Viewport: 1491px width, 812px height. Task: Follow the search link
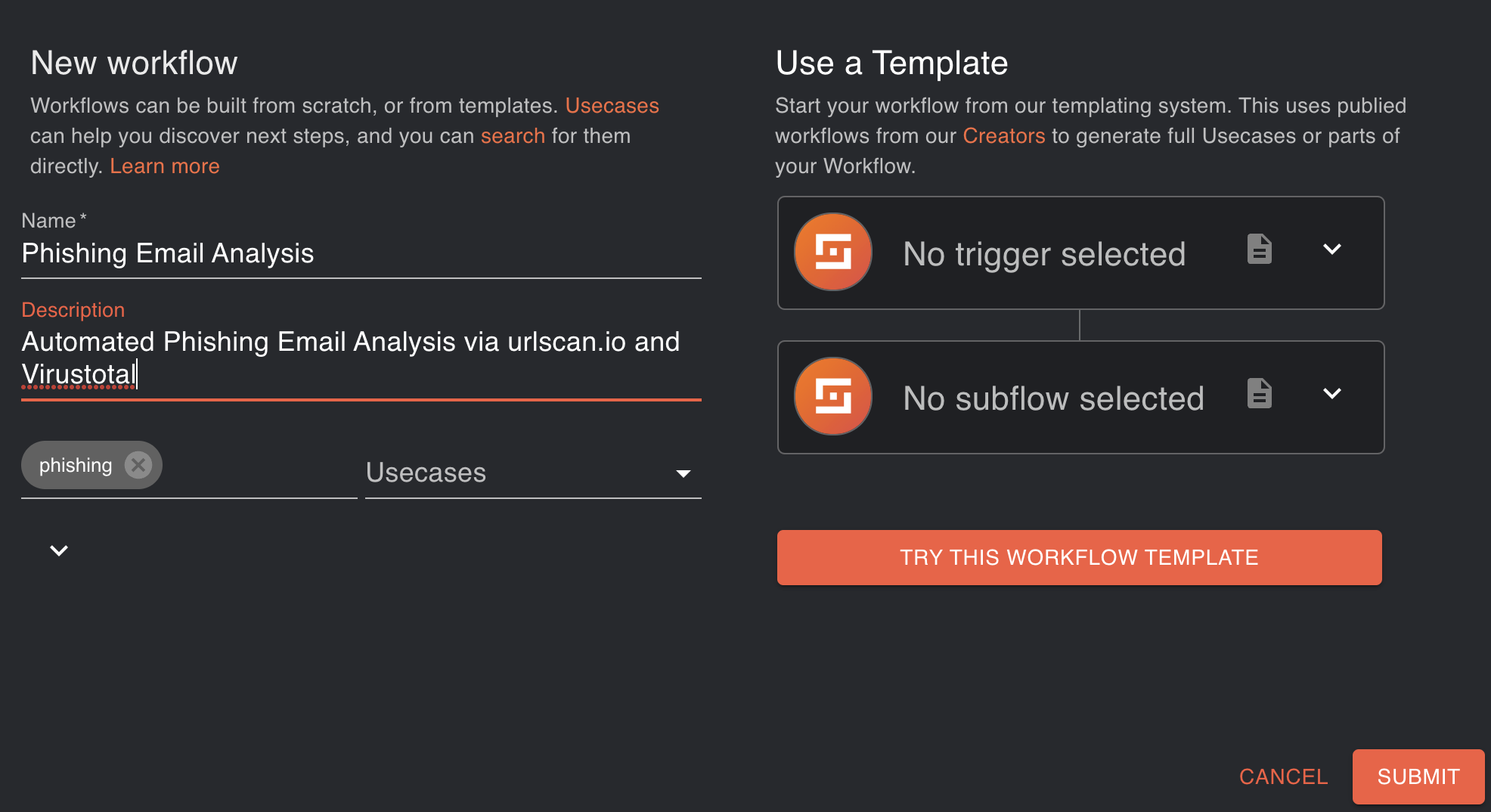click(x=513, y=136)
